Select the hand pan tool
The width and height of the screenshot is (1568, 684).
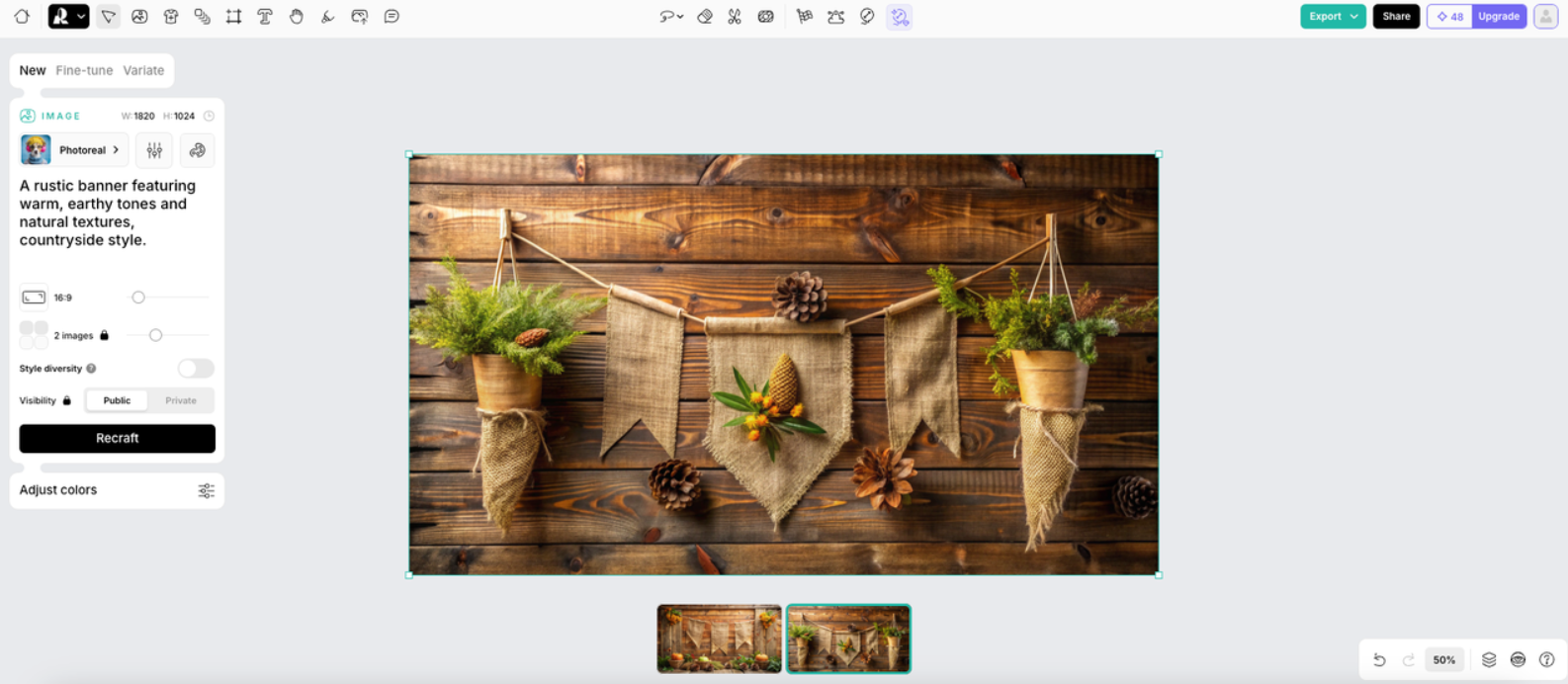[x=297, y=16]
